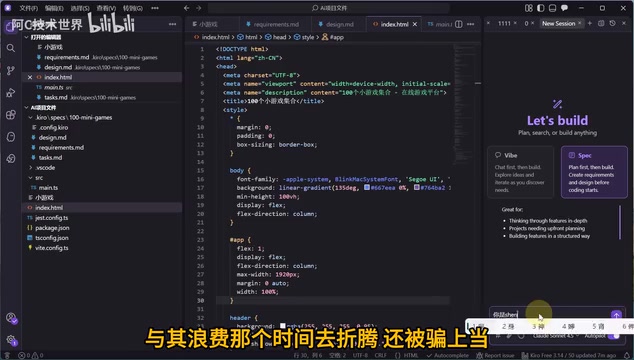Toggle bottom panel visibility icon
The width and height of the screenshot is (634, 360).
point(552,8)
